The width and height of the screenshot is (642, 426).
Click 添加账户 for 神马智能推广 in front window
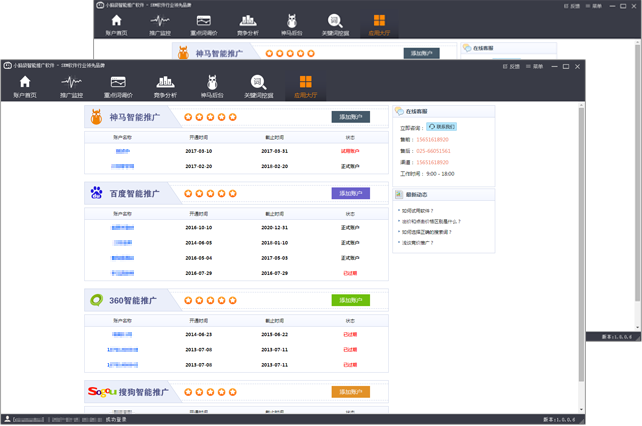tap(350, 117)
